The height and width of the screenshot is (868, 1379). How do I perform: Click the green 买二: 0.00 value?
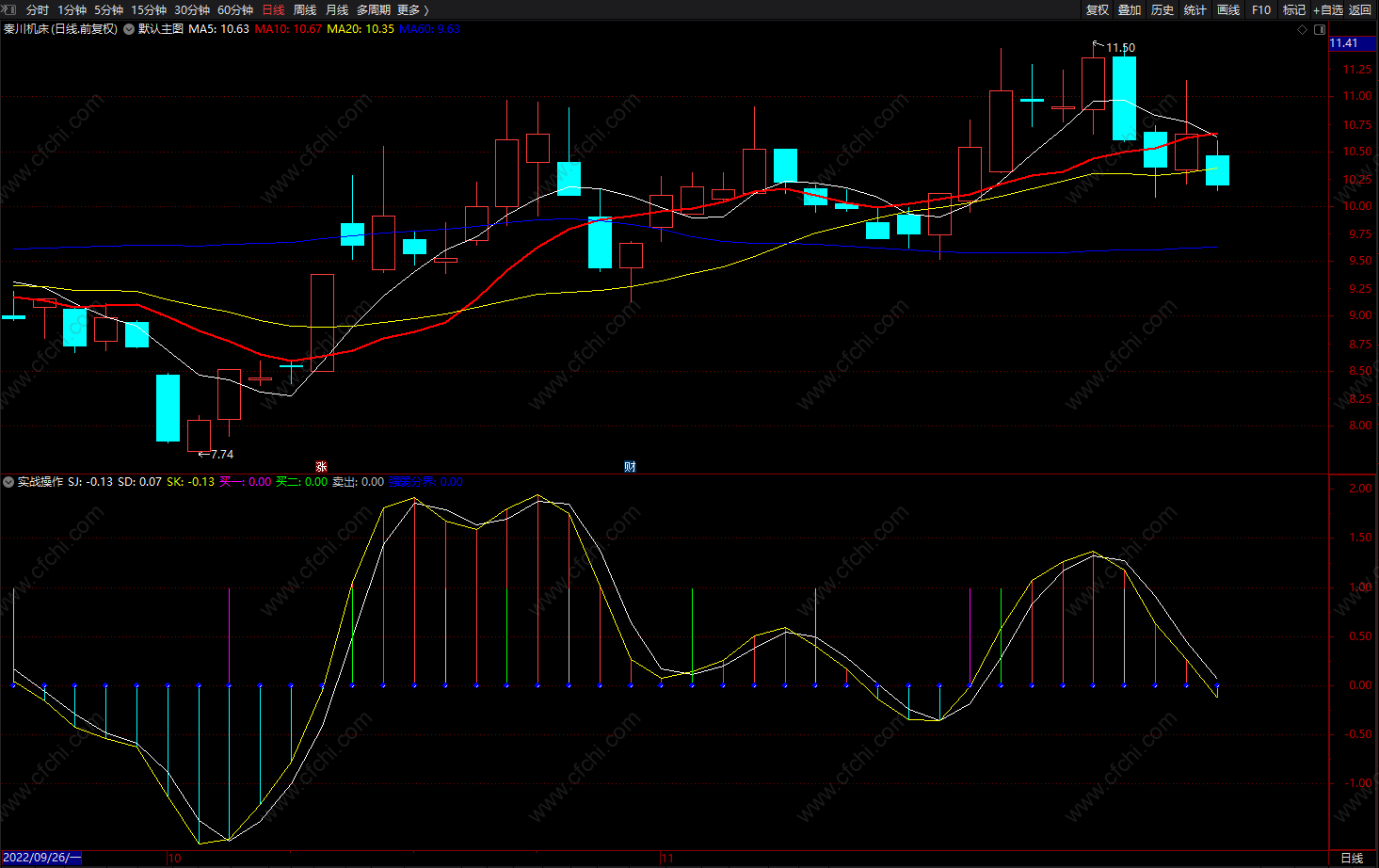click(301, 482)
